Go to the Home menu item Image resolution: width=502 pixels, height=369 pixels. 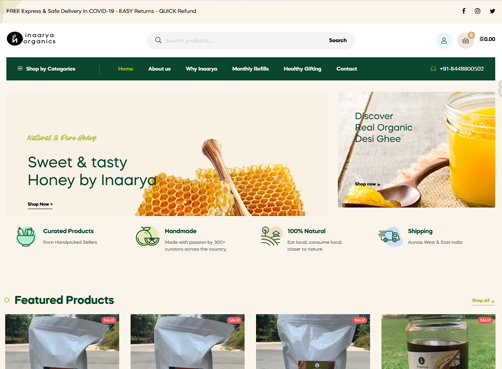[125, 69]
